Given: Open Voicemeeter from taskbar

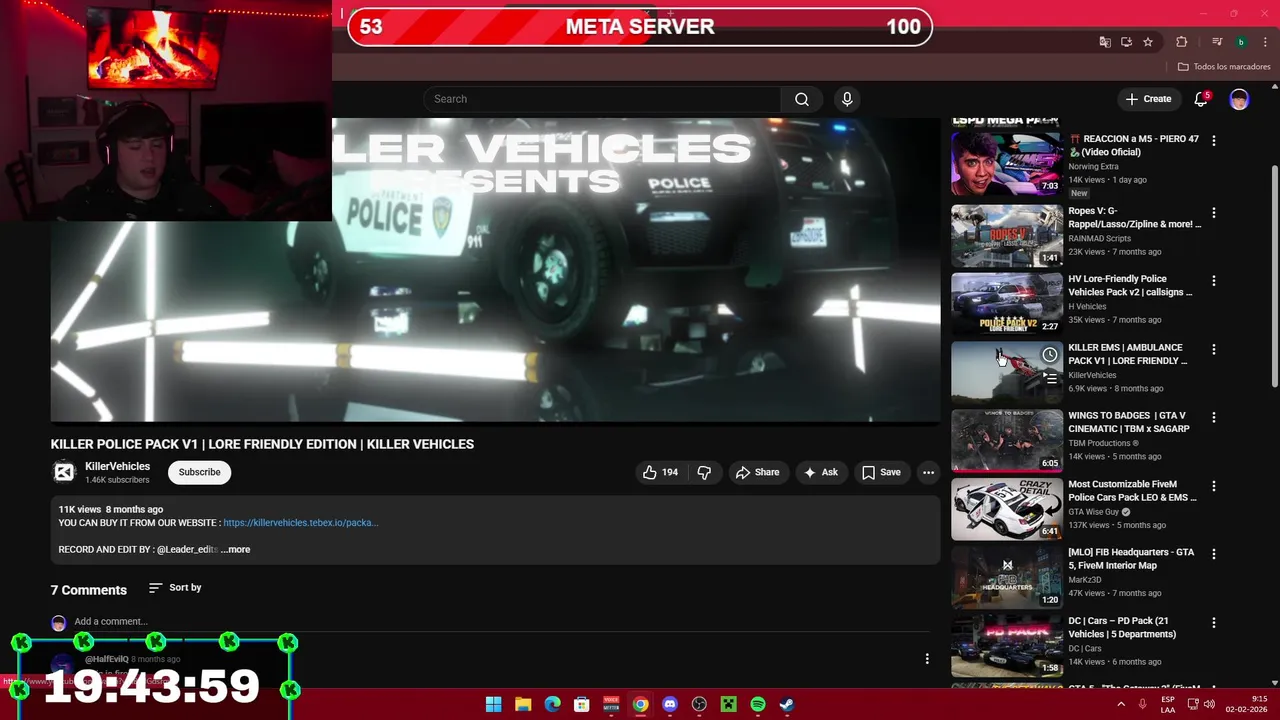Looking at the screenshot, I should click(x=611, y=704).
